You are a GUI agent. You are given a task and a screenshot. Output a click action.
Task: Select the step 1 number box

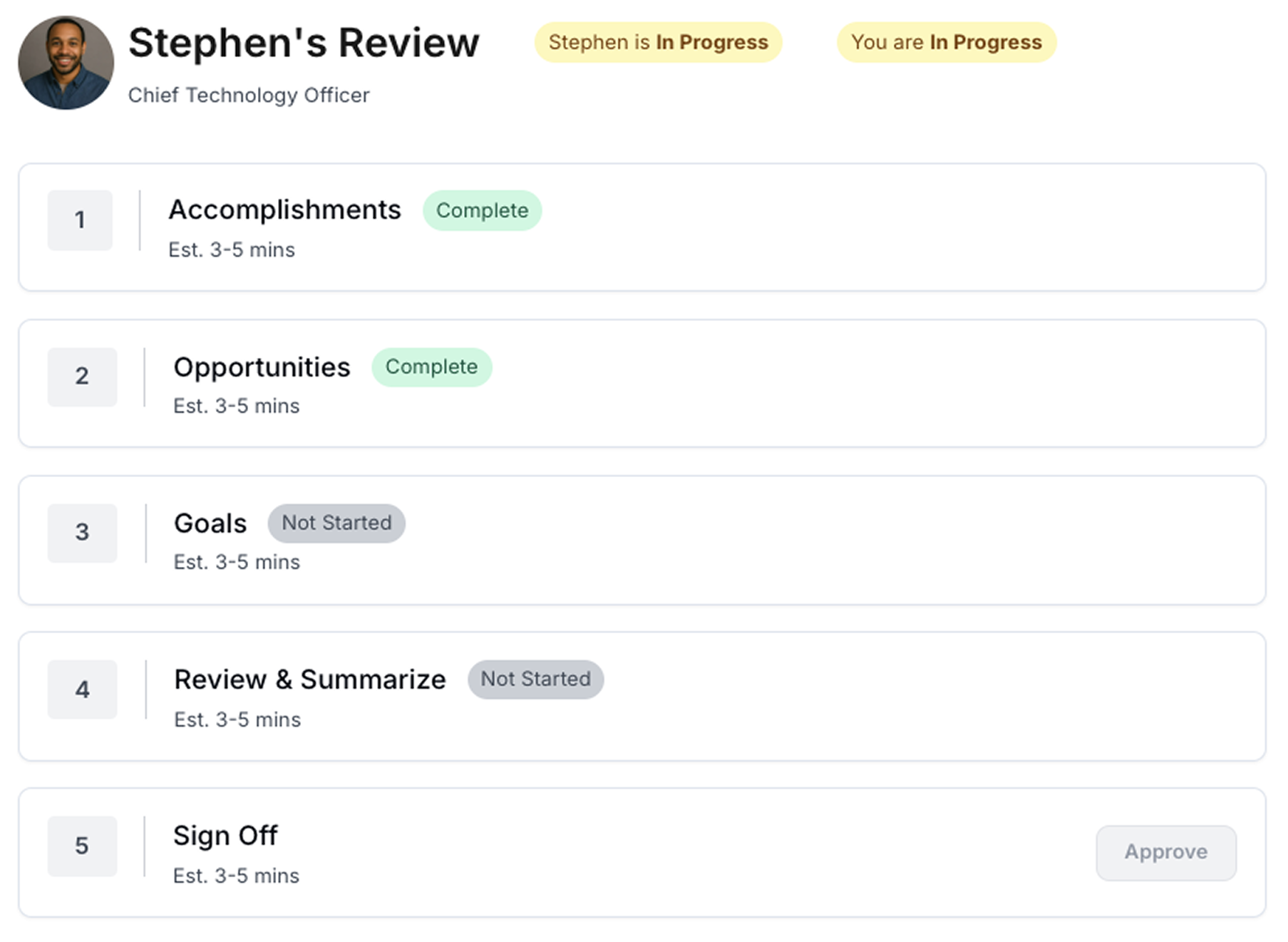pyautogui.click(x=80, y=220)
